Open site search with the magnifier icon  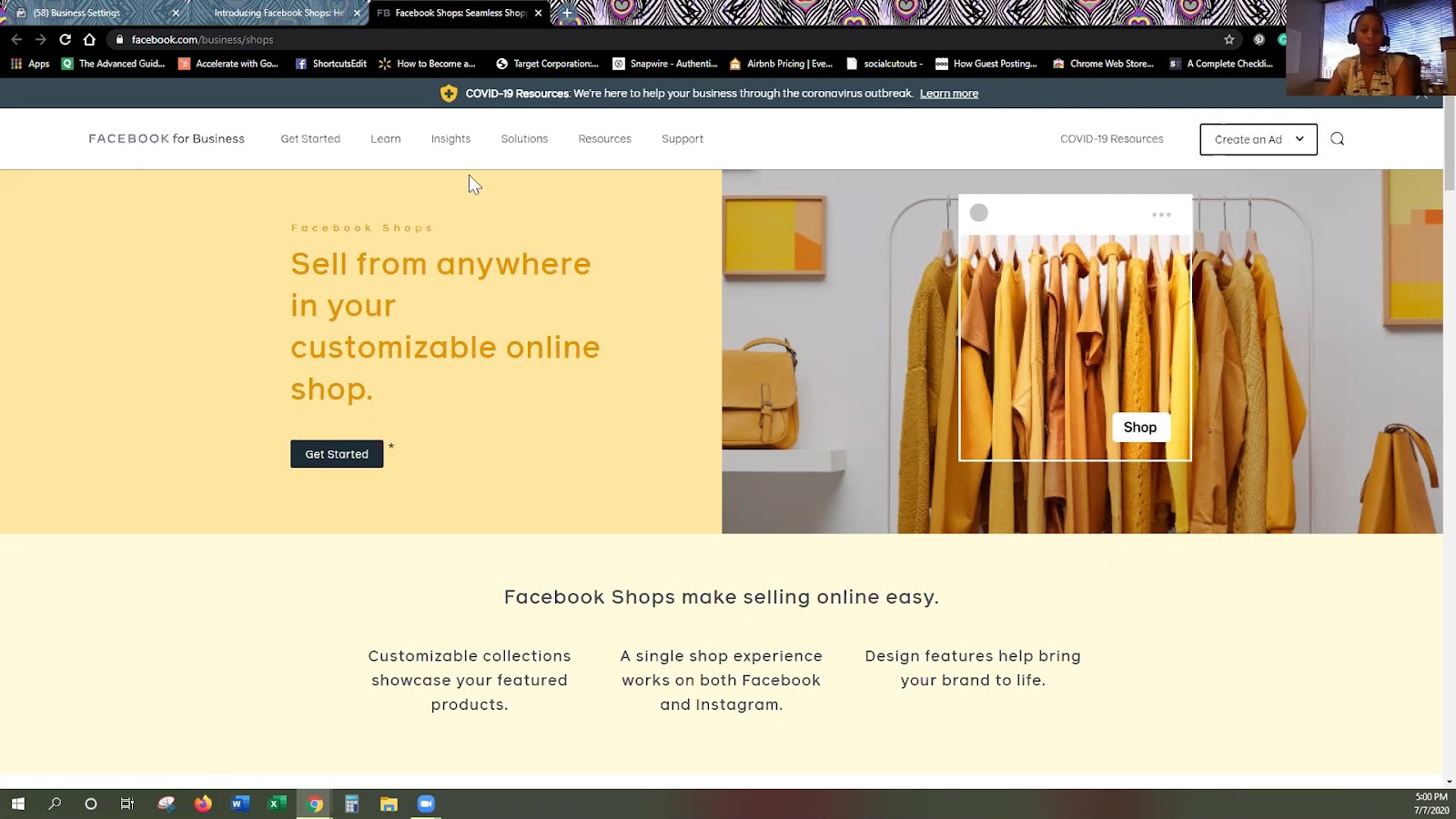tap(1337, 138)
